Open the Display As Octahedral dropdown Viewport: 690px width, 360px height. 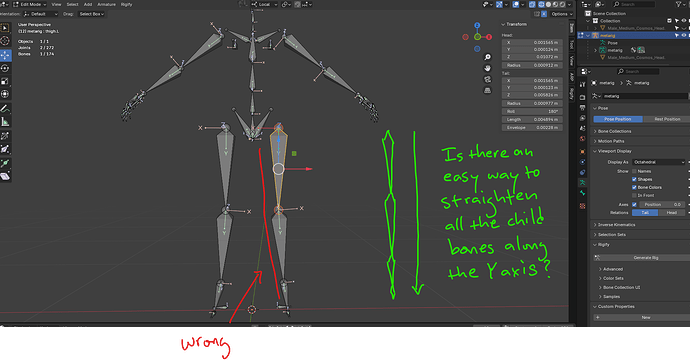point(659,162)
